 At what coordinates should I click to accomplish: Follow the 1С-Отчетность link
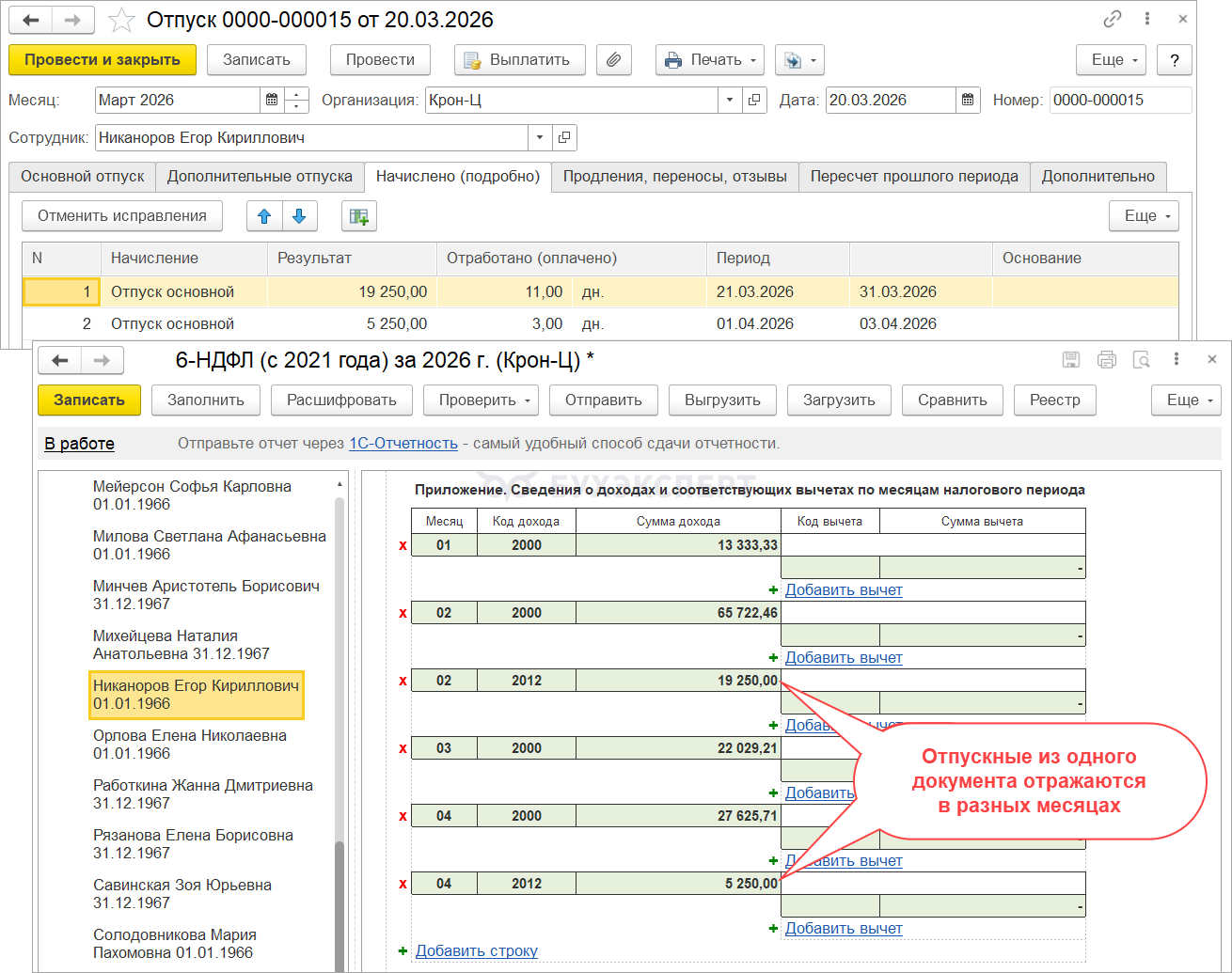coord(403,444)
